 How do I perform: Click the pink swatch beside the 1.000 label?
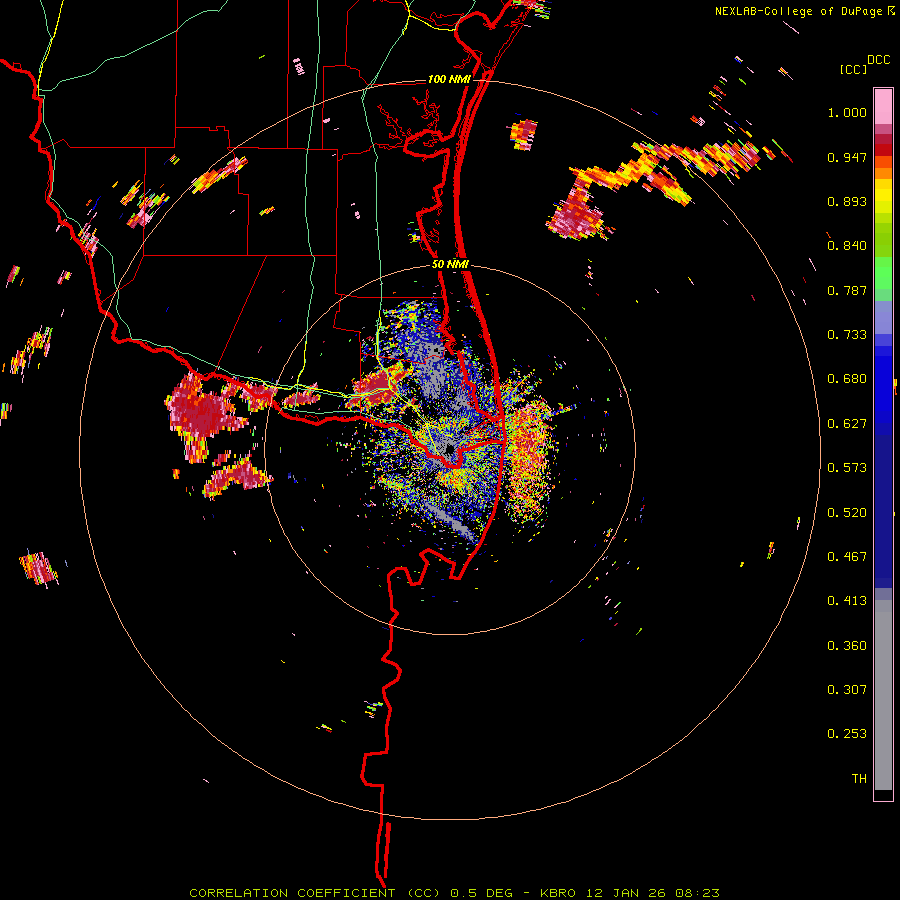pos(883,109)
